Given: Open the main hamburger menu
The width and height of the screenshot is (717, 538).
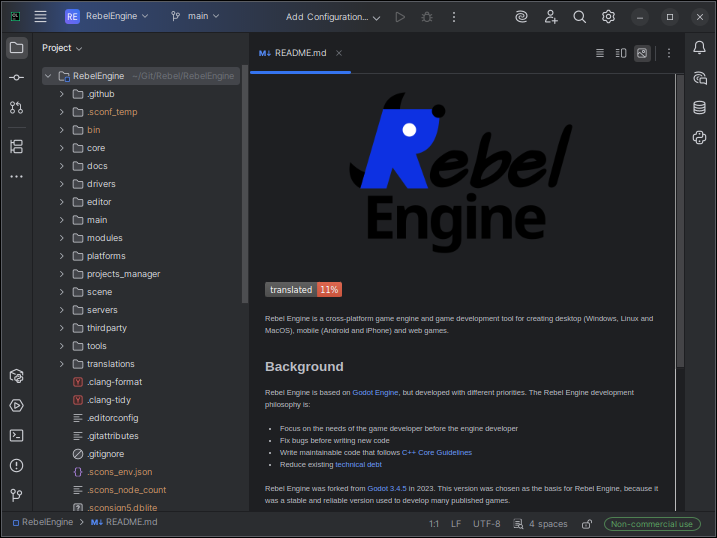Looking at the screenshot, I should [x=40, y=16].
